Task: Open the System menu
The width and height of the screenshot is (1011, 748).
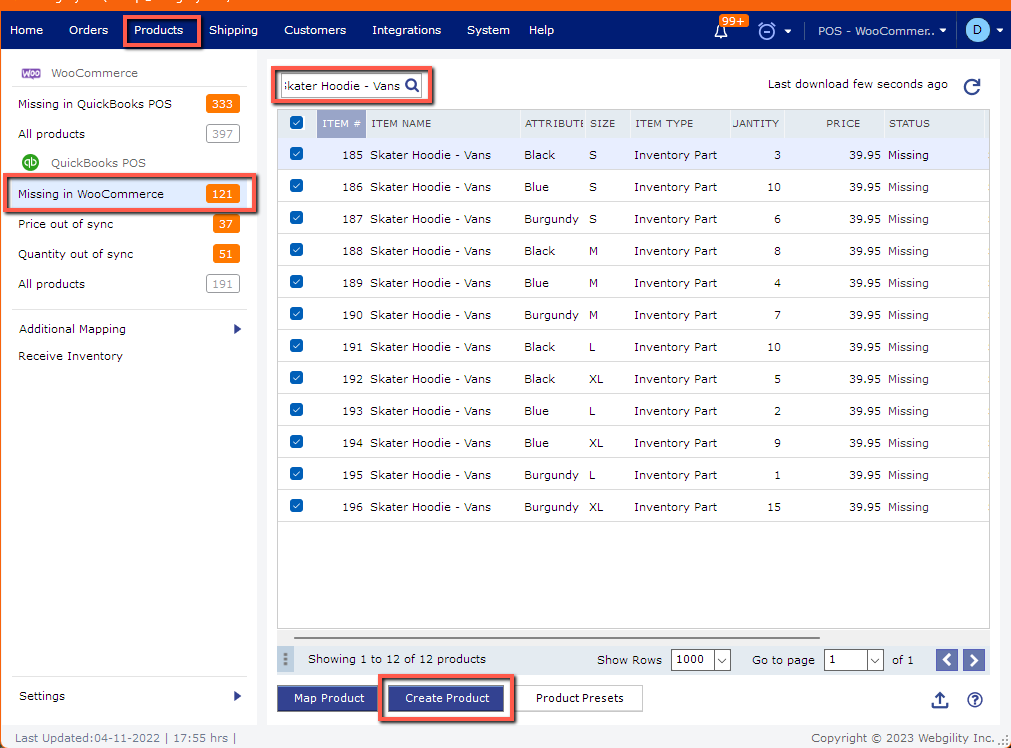Action: (488, 30)
